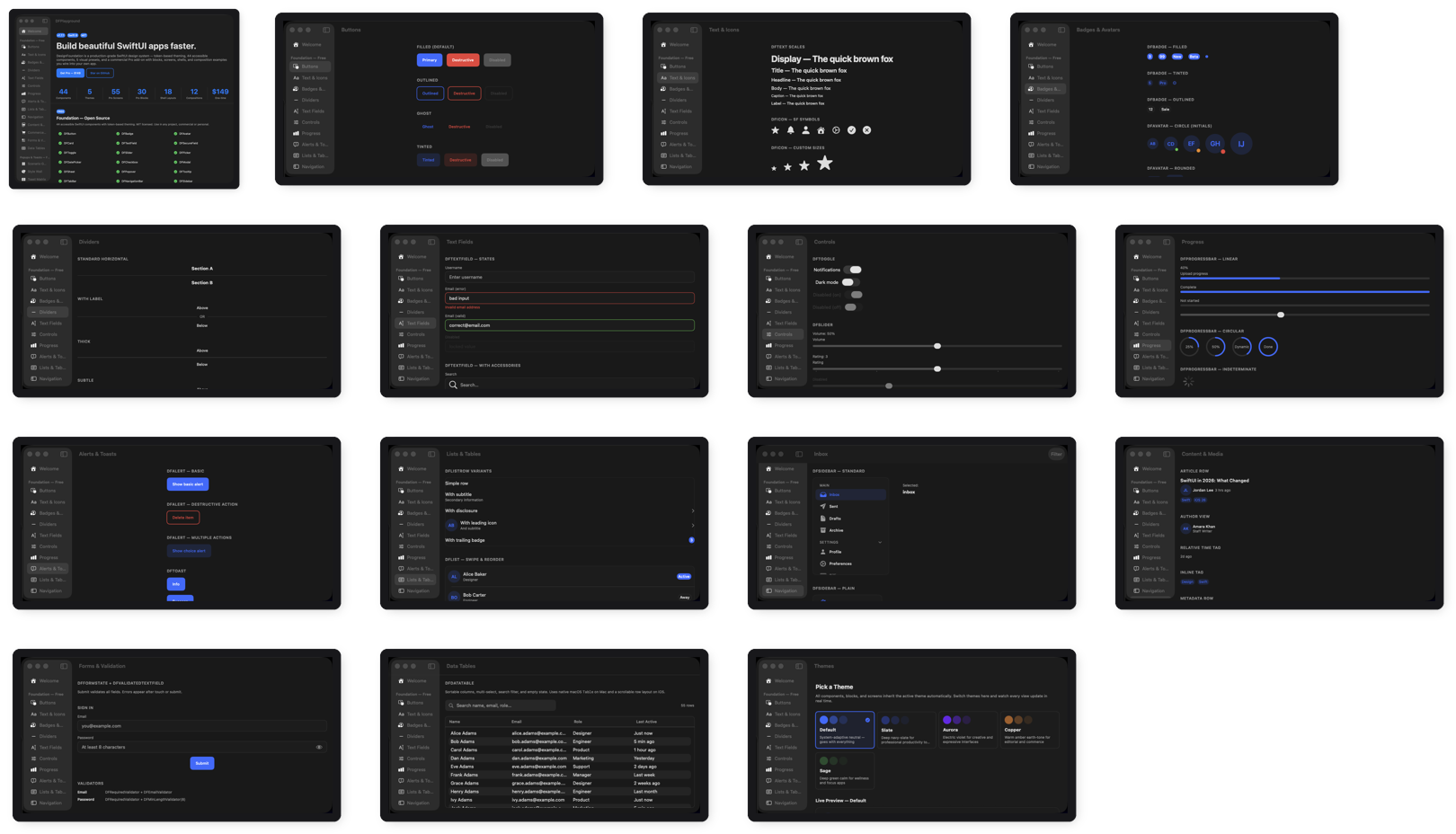Image resolution: width=1456 pixels, height=834 pixels.
Task: Expand the With leading icon row chevron
Action: 692,525
